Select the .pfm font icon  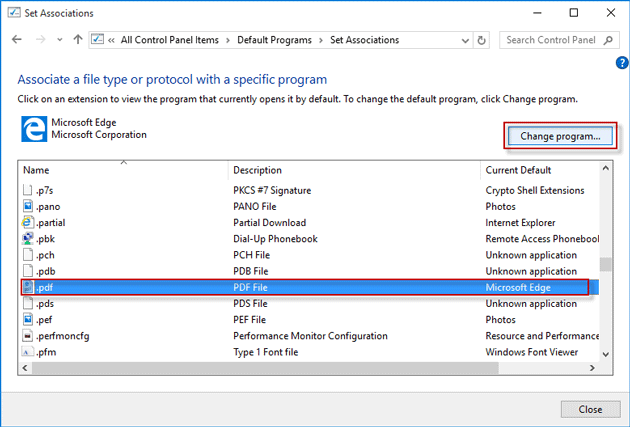[27, 352]
